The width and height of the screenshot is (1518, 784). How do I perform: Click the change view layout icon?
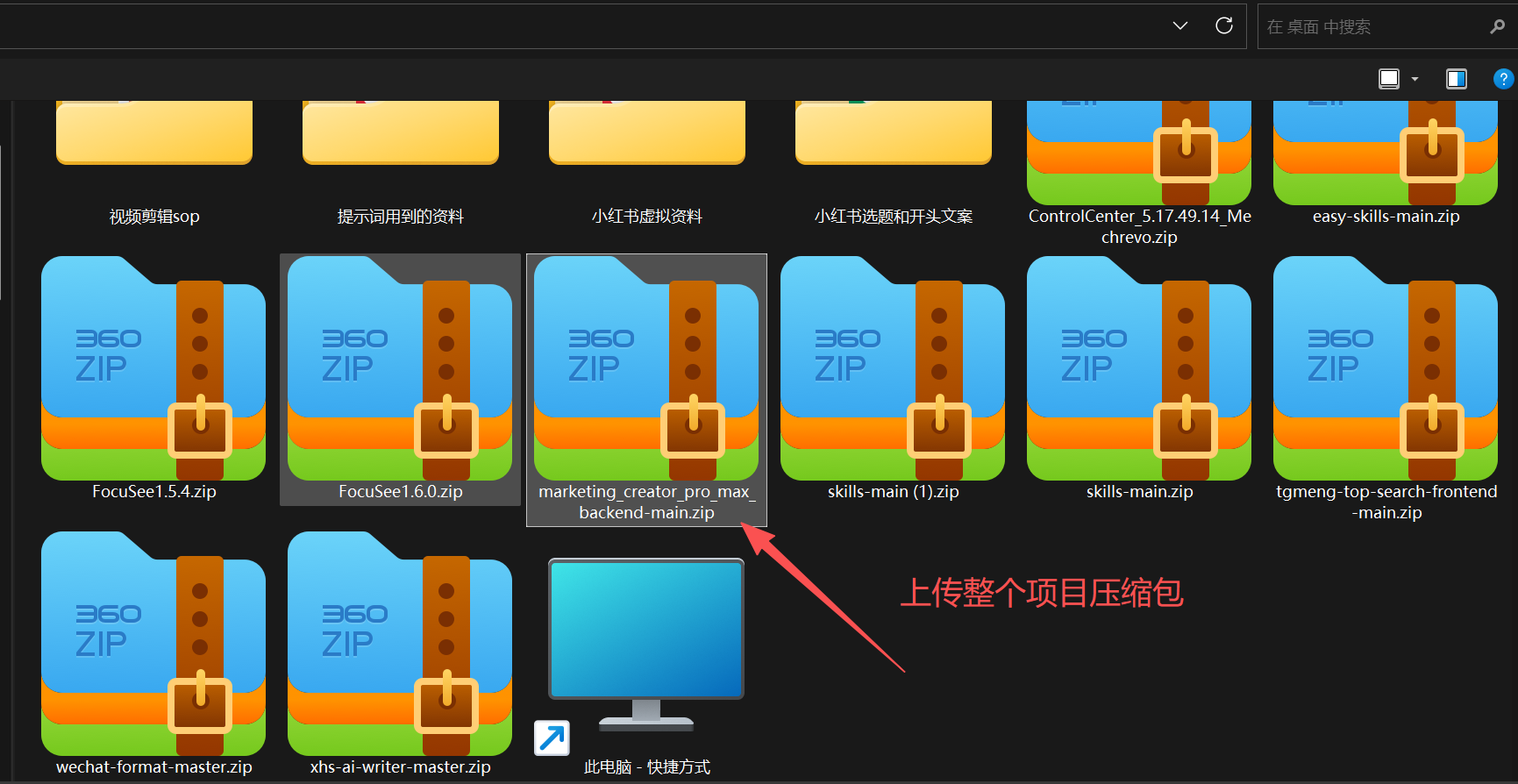pyautogui.click(x=1389, y=79)
